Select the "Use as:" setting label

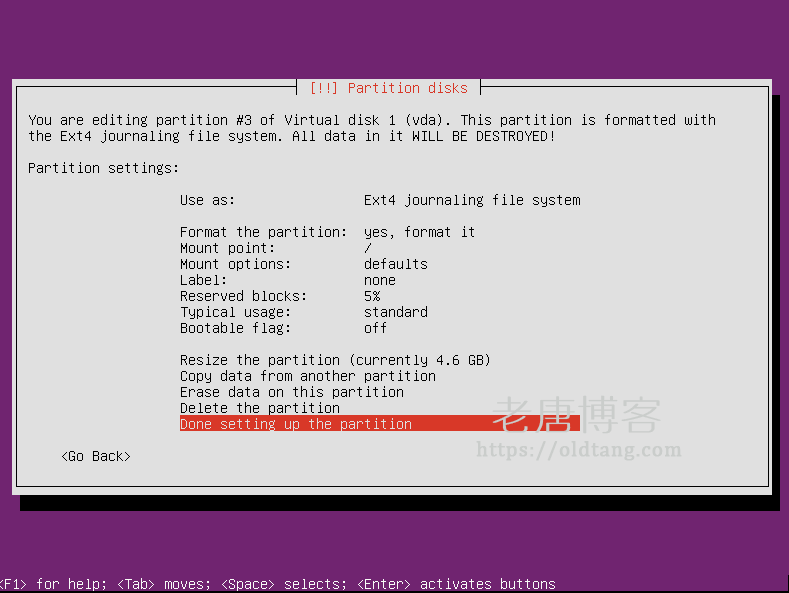(x=207, y=200)
